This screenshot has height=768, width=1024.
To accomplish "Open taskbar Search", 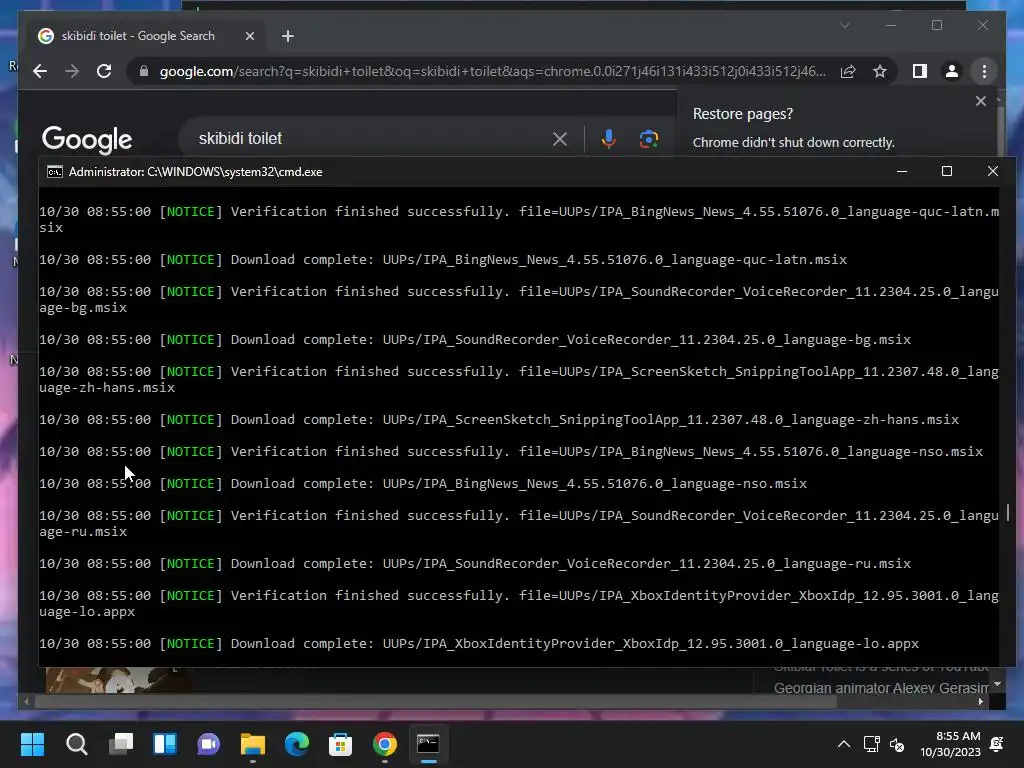I will (x=76, y=744).
